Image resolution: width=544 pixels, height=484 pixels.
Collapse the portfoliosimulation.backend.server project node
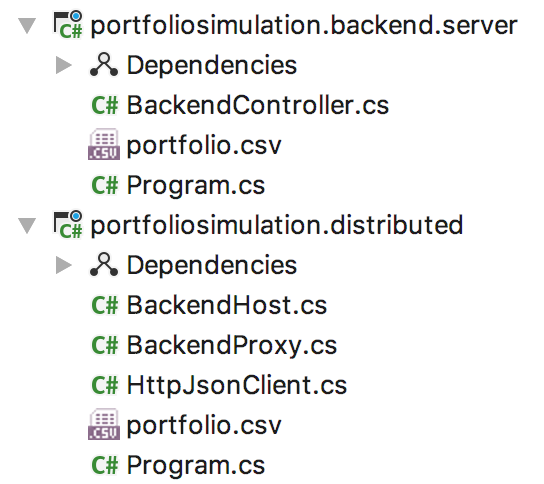point(27,26)
